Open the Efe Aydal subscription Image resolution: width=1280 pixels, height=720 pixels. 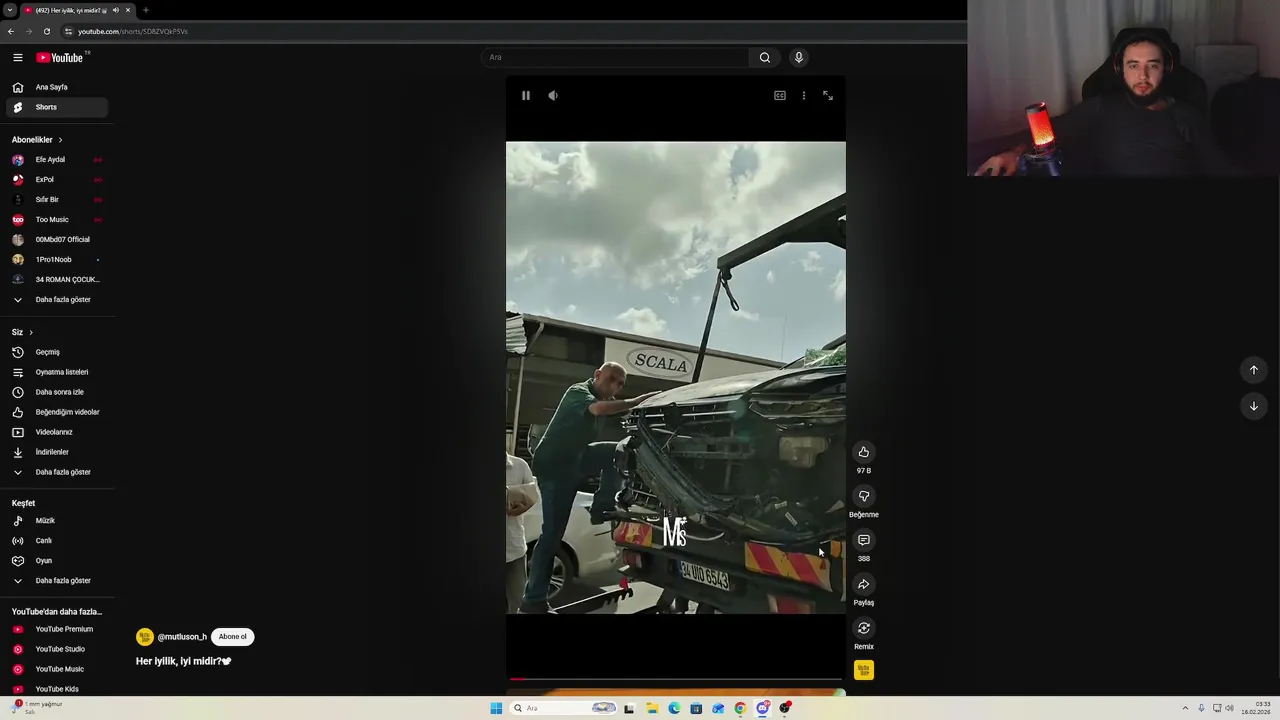point(56,160)
